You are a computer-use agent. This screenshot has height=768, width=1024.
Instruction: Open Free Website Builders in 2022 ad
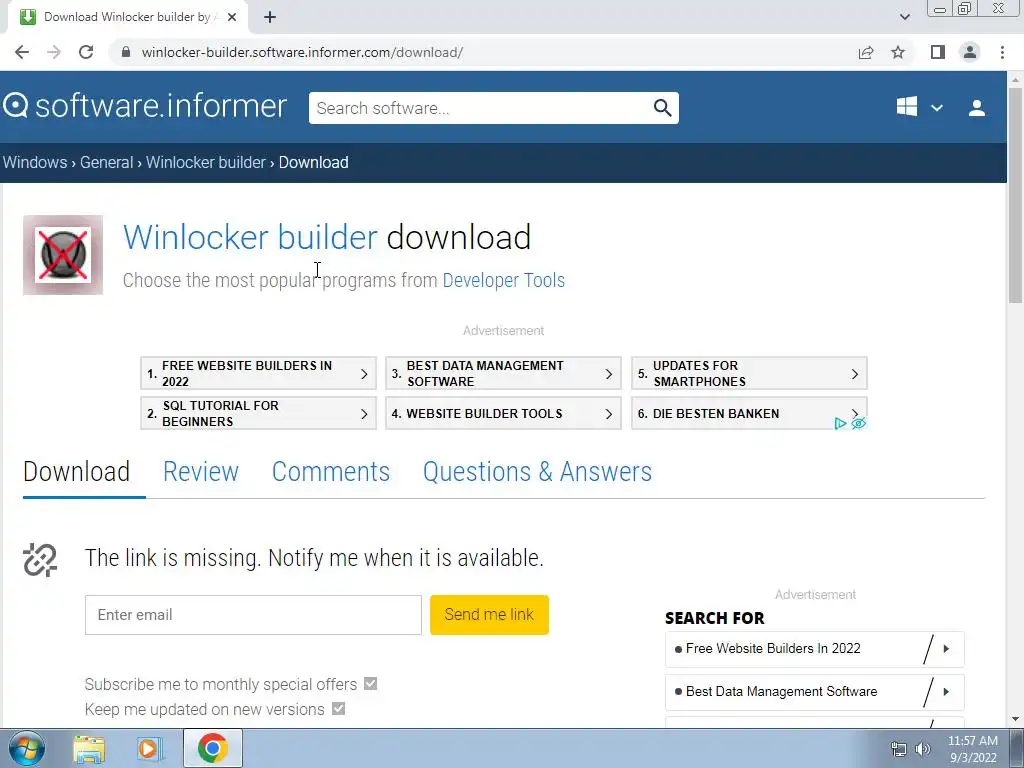pos(259,374)
